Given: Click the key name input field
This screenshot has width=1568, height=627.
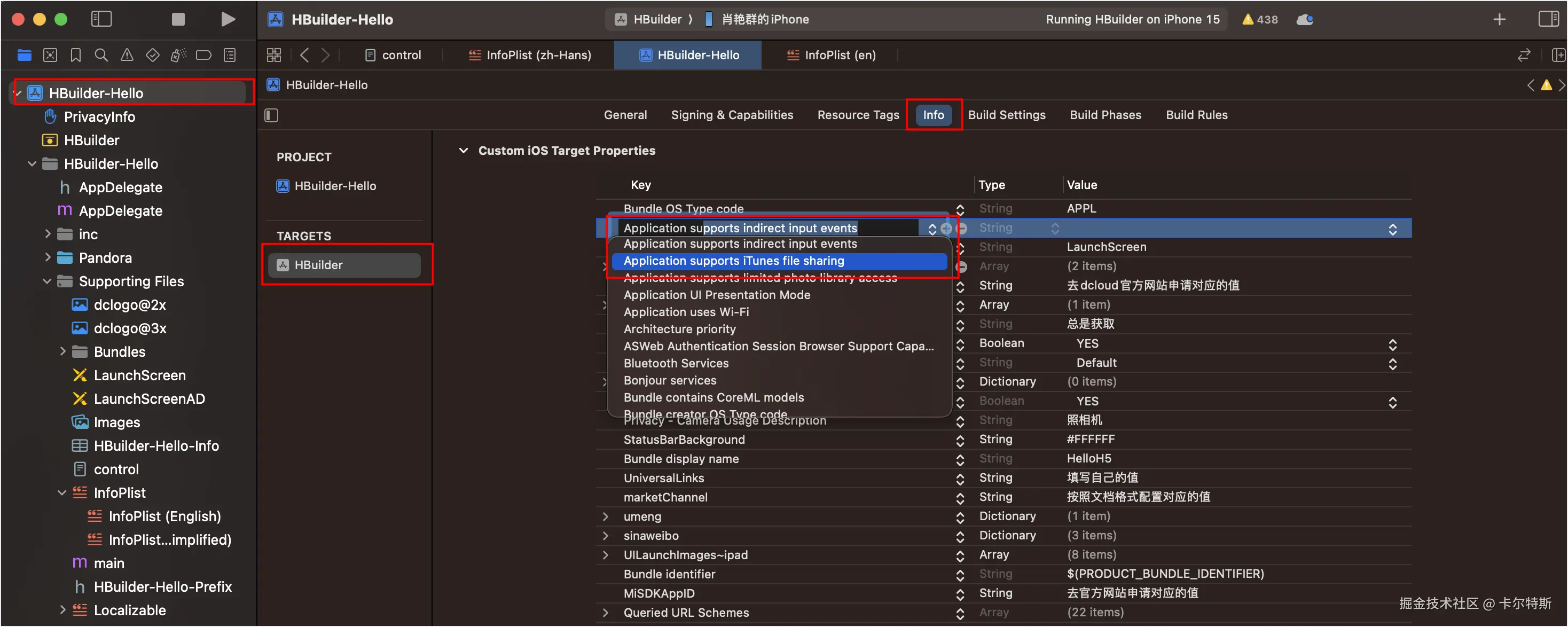Looking at the screenshot, I should click(x=767, y=228).
